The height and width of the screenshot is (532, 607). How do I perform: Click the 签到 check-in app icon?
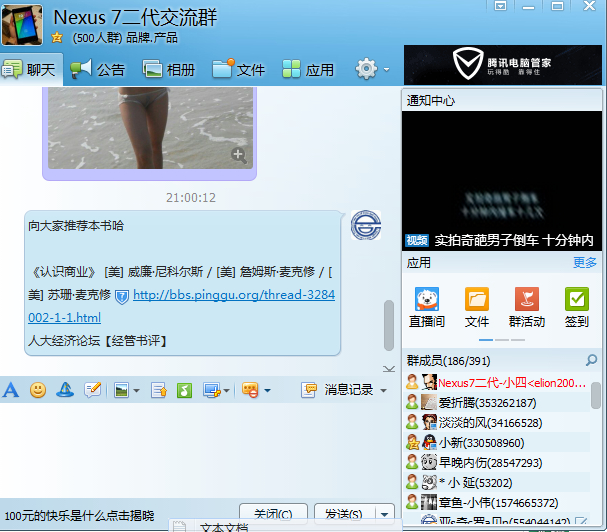[x=576, y=307]
